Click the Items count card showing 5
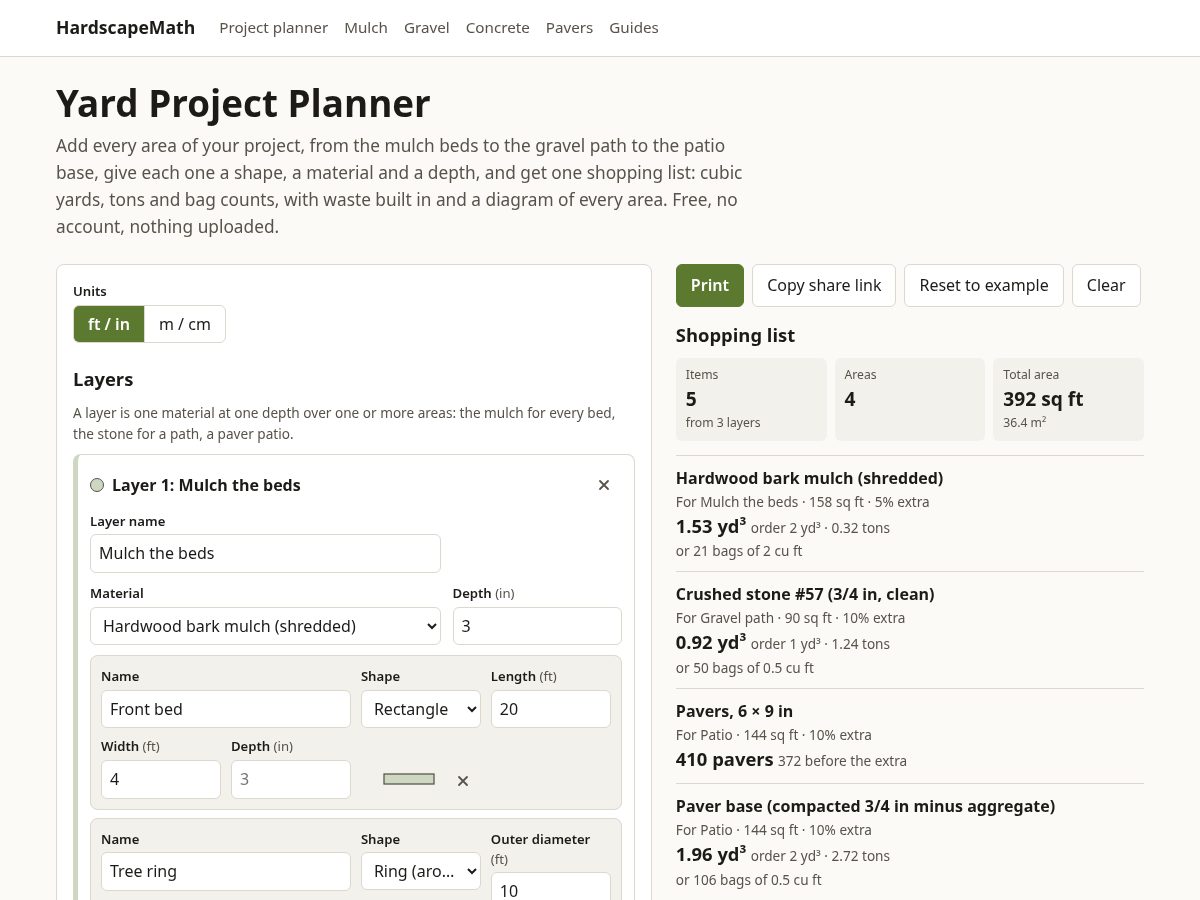Screen dimensions: 1200x900 [751, 399]
